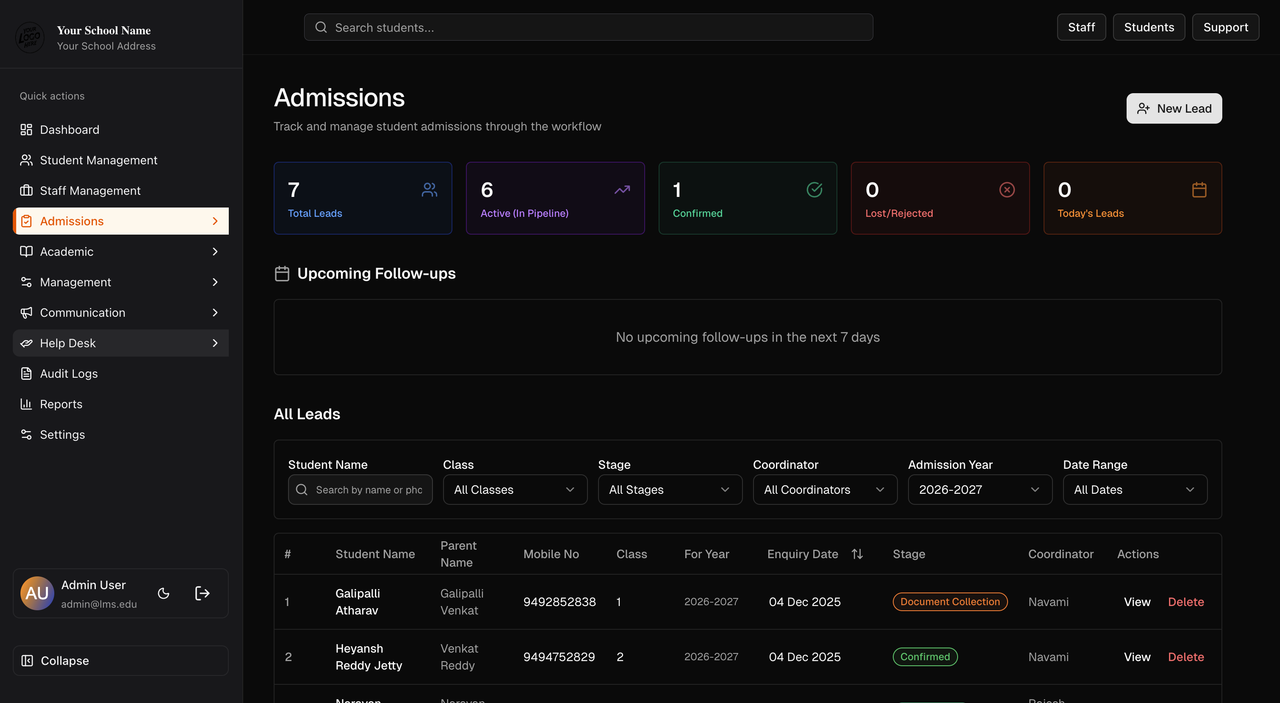Viewport: 1280px width, 703px height.
Task: View Galipalli Atharav's lead
Action: click(x=1137, y=602)
